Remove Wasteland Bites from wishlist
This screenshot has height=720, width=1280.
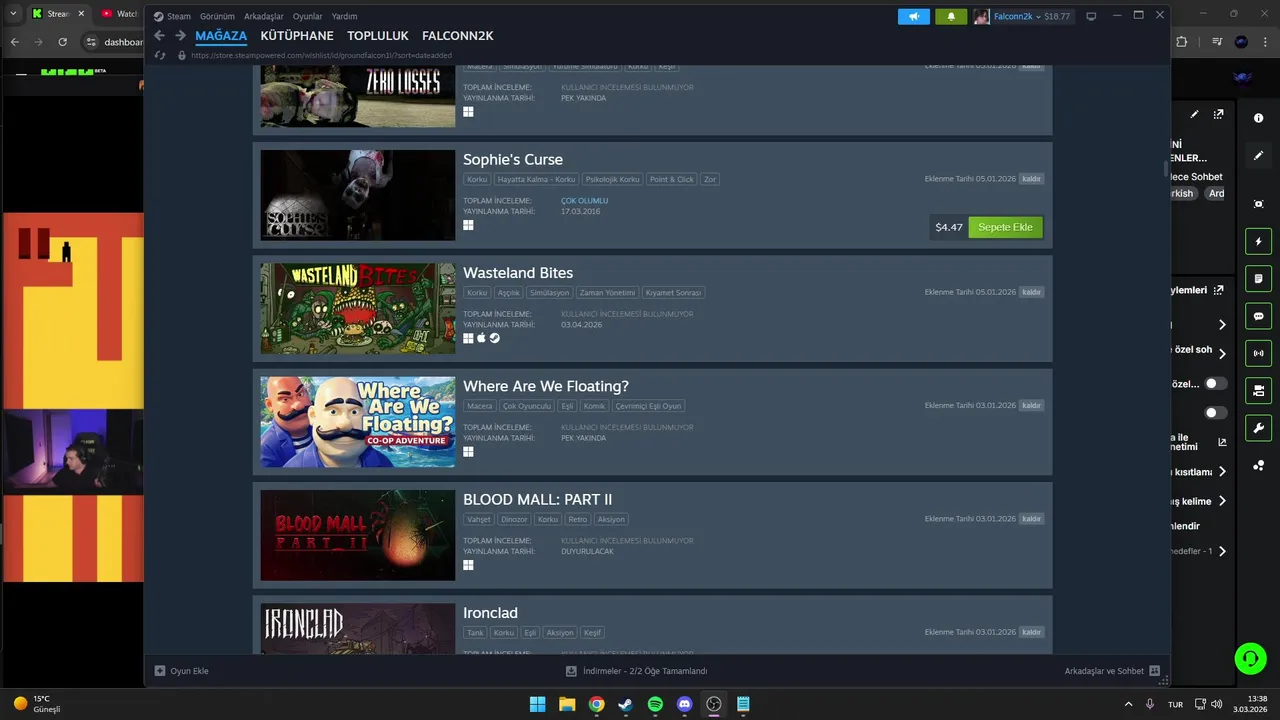pos(1031,292)
